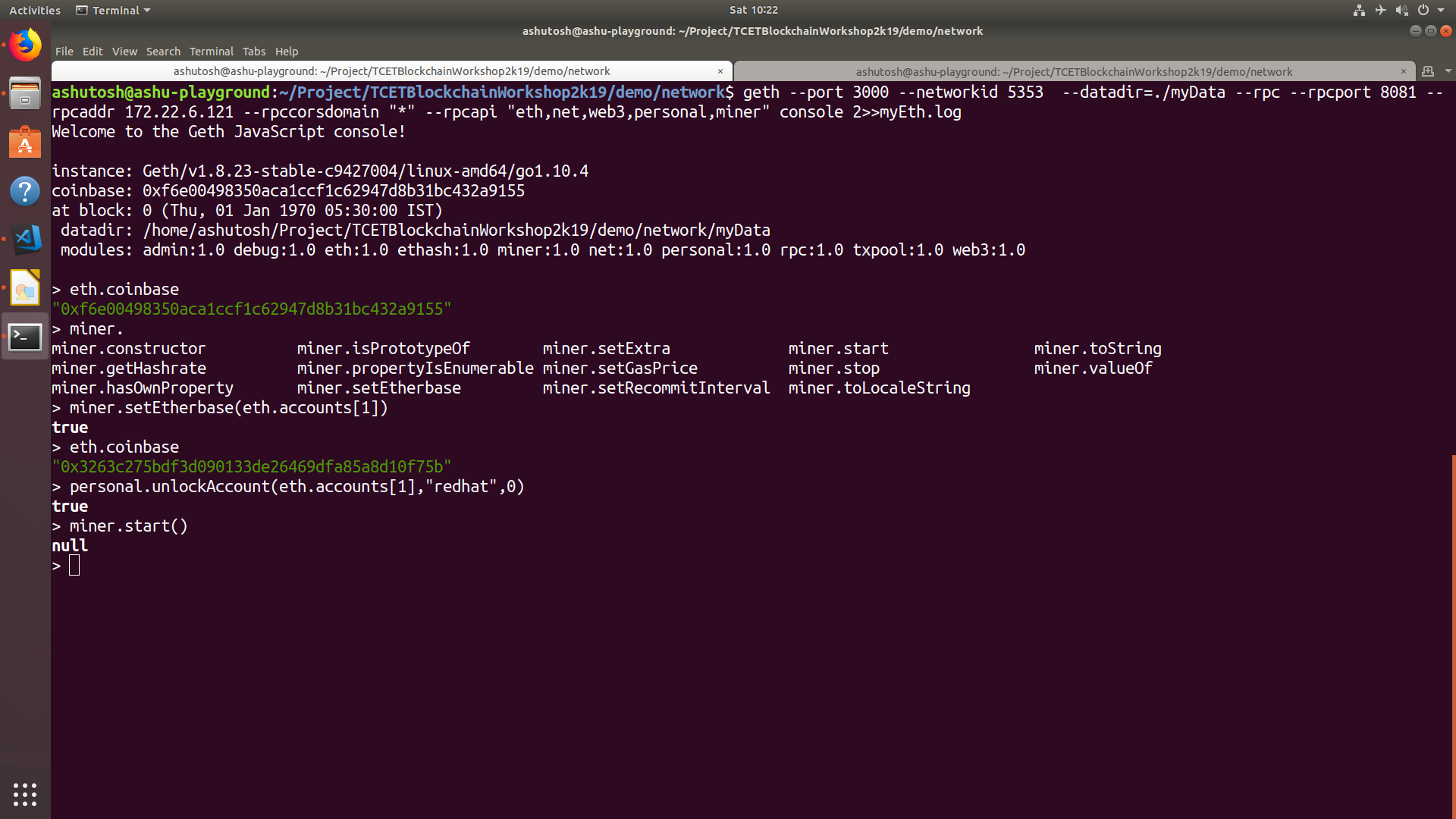Click the new tab icon

coord(1428,71)
